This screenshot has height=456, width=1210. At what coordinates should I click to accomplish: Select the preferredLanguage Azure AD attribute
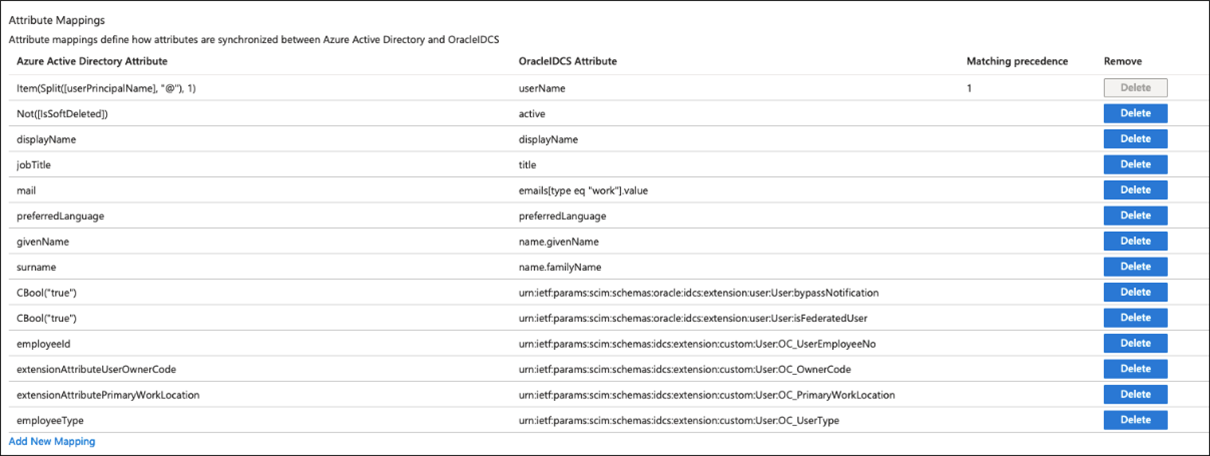(61, 216)
